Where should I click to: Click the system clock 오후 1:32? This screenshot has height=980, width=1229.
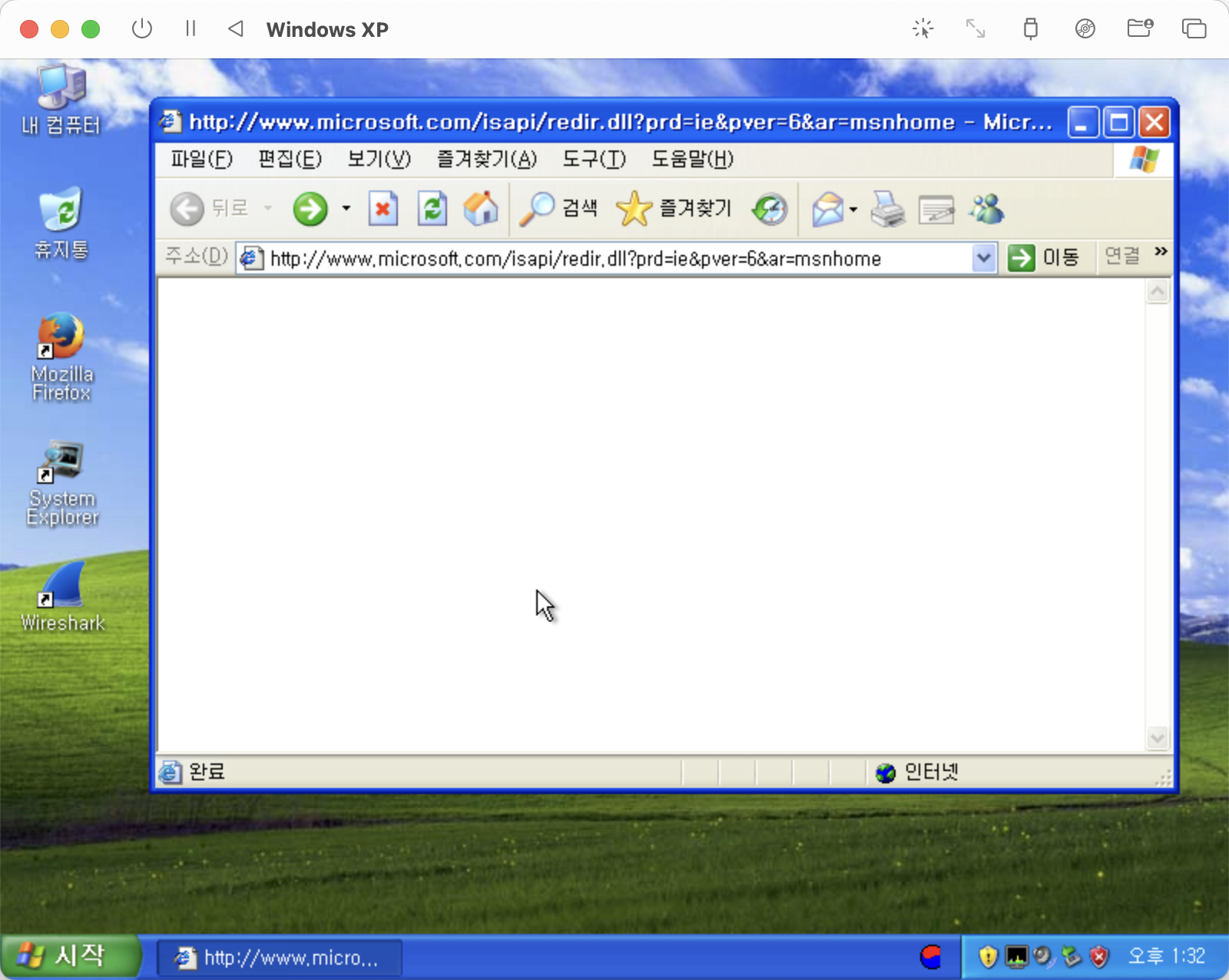[x=1166, y=956]
